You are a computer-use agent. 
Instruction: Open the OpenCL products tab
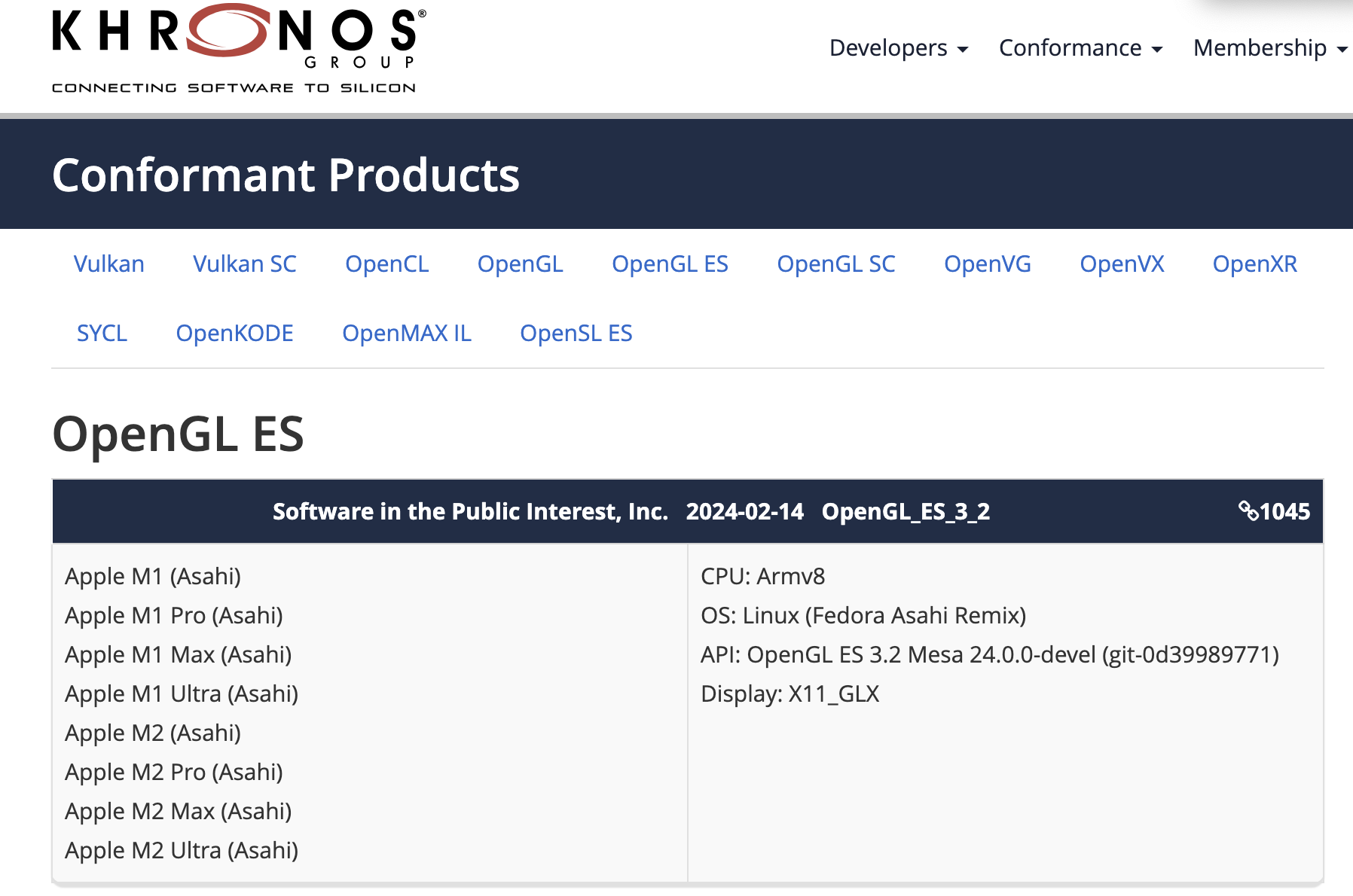pos(387,264)
